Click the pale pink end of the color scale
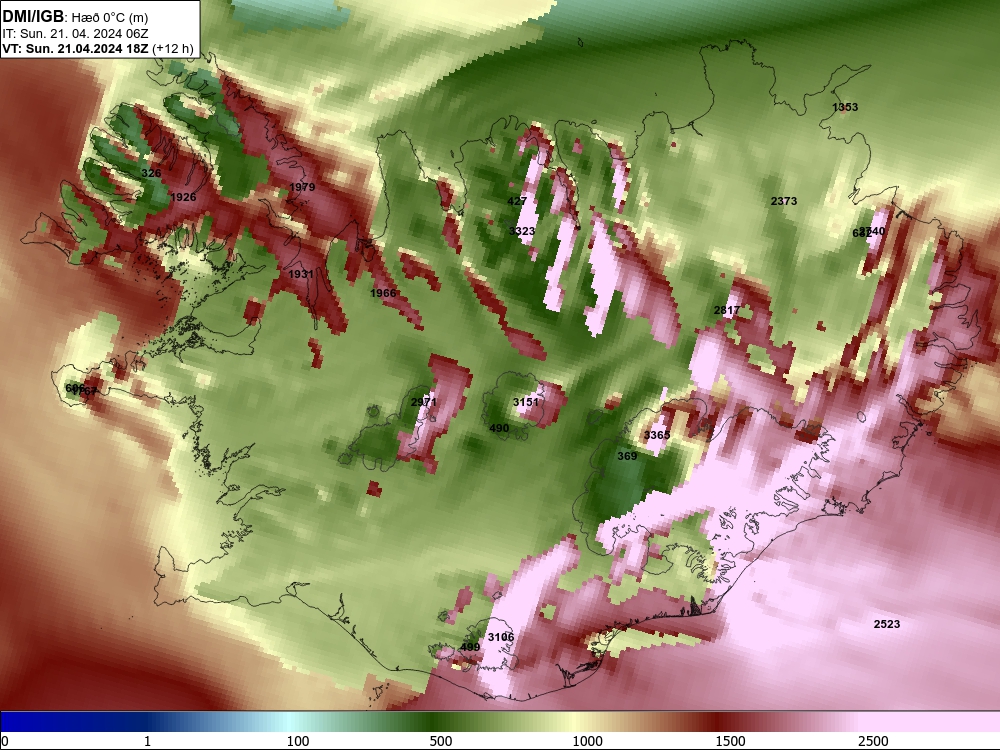Viewport: 1000px width, 750px height. [931, 722]
